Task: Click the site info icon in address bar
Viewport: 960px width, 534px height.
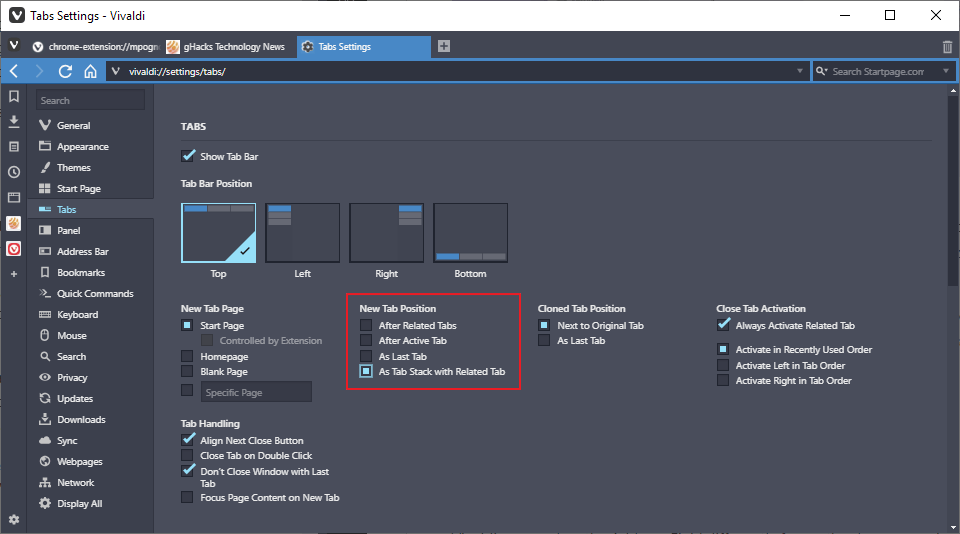Action: pos(115,72)
